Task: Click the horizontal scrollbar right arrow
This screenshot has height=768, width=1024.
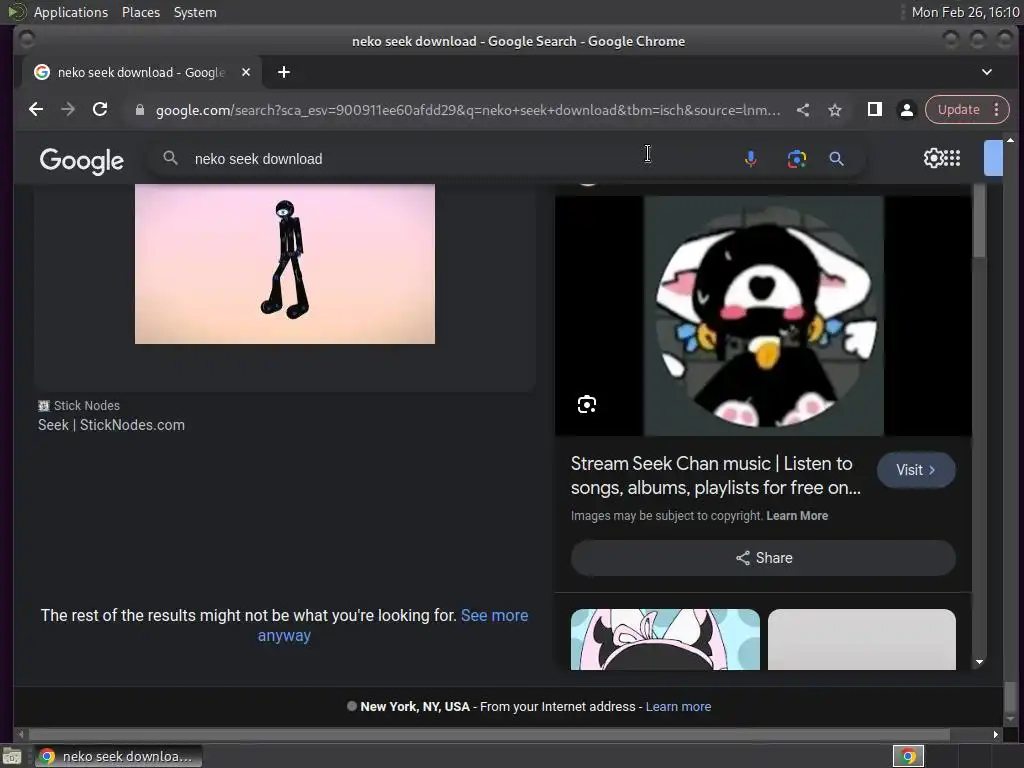Action: click(x=995, y=735)
